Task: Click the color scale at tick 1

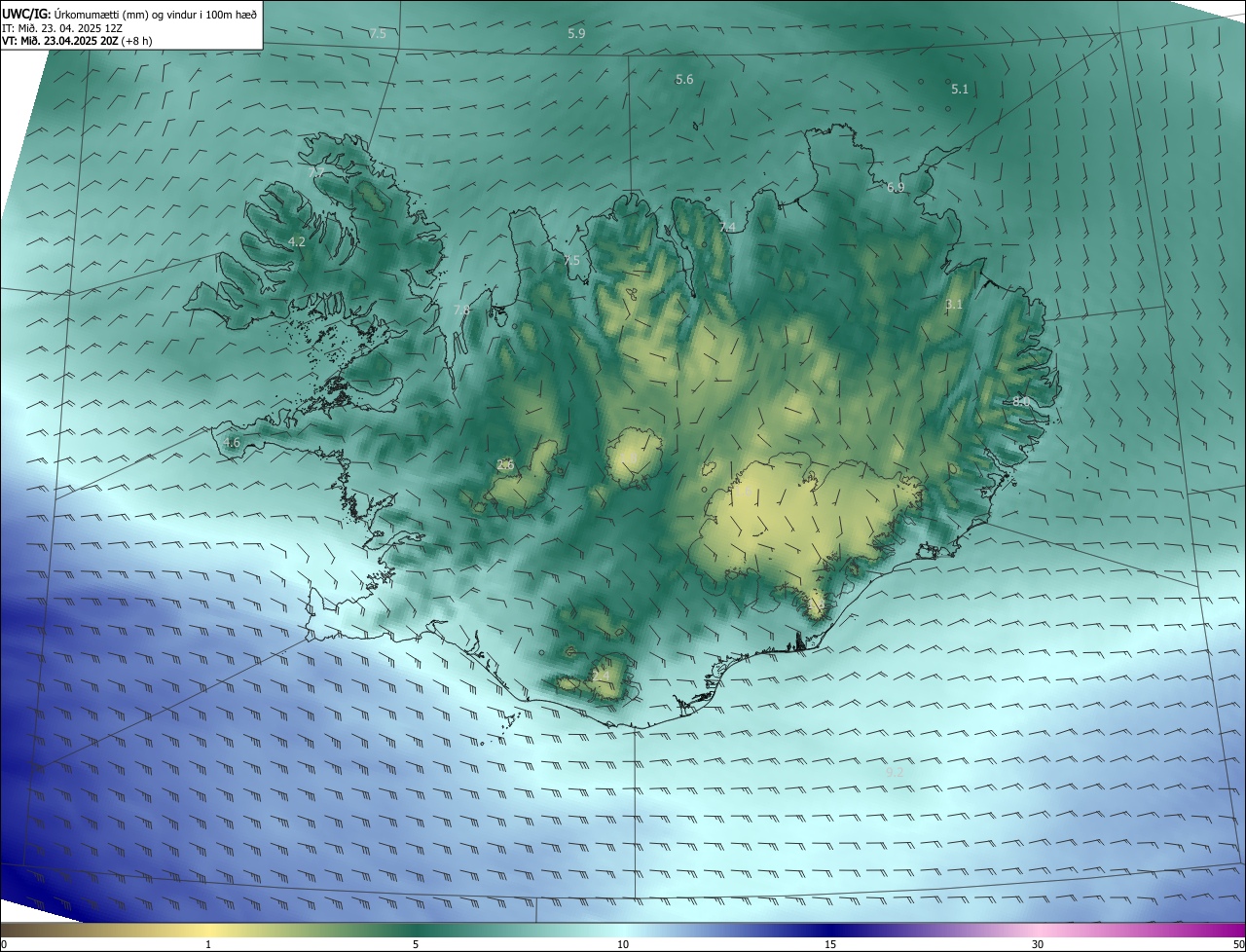Action: (x=208, y=944)
